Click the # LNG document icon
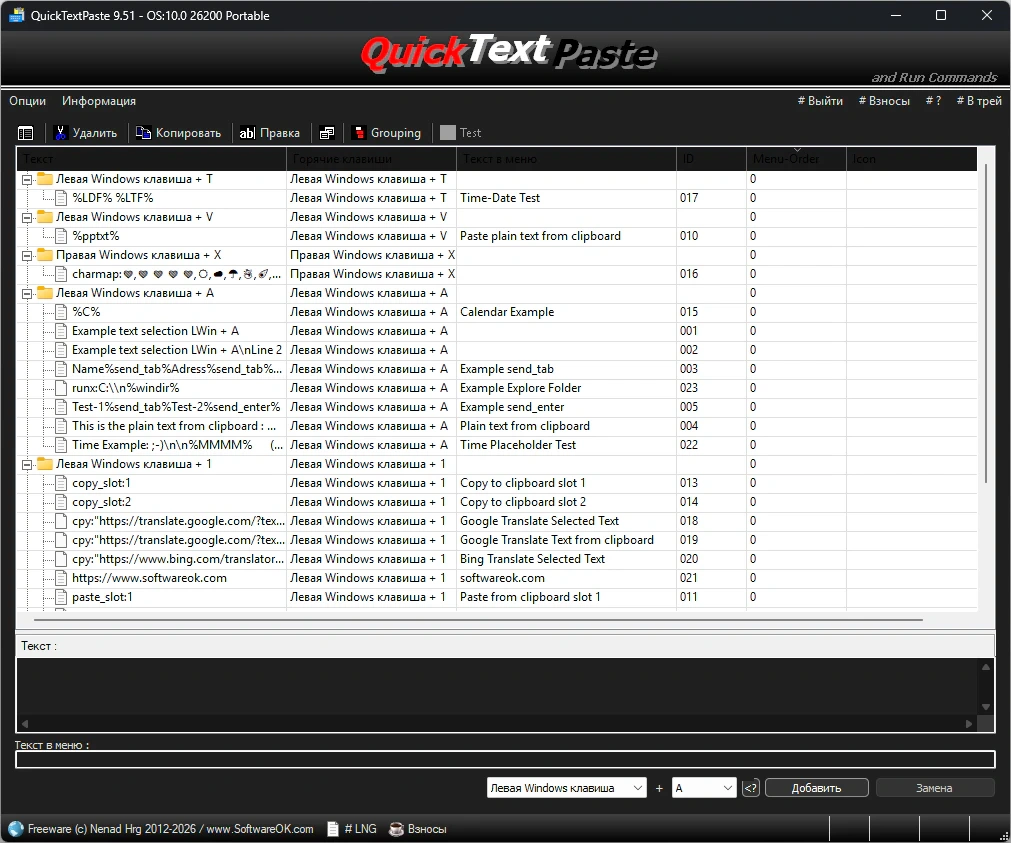 coord(333,829)
